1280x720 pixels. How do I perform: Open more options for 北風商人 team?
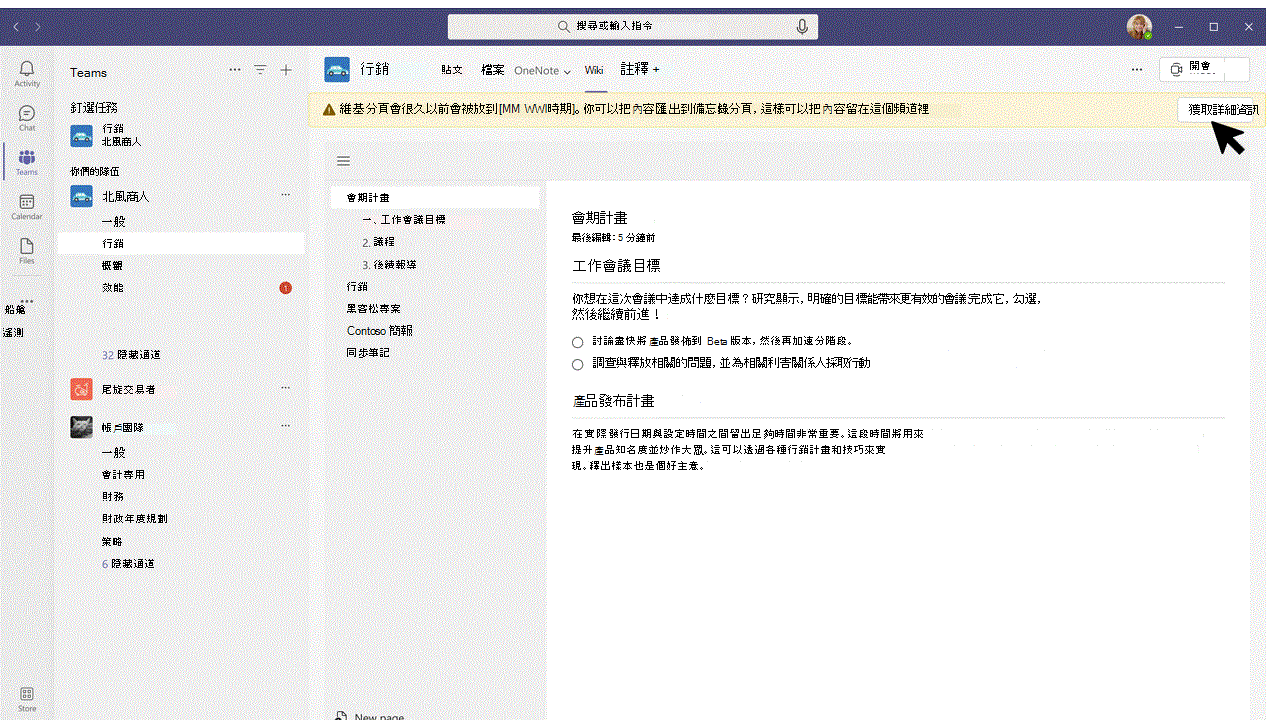coord(285,195)
